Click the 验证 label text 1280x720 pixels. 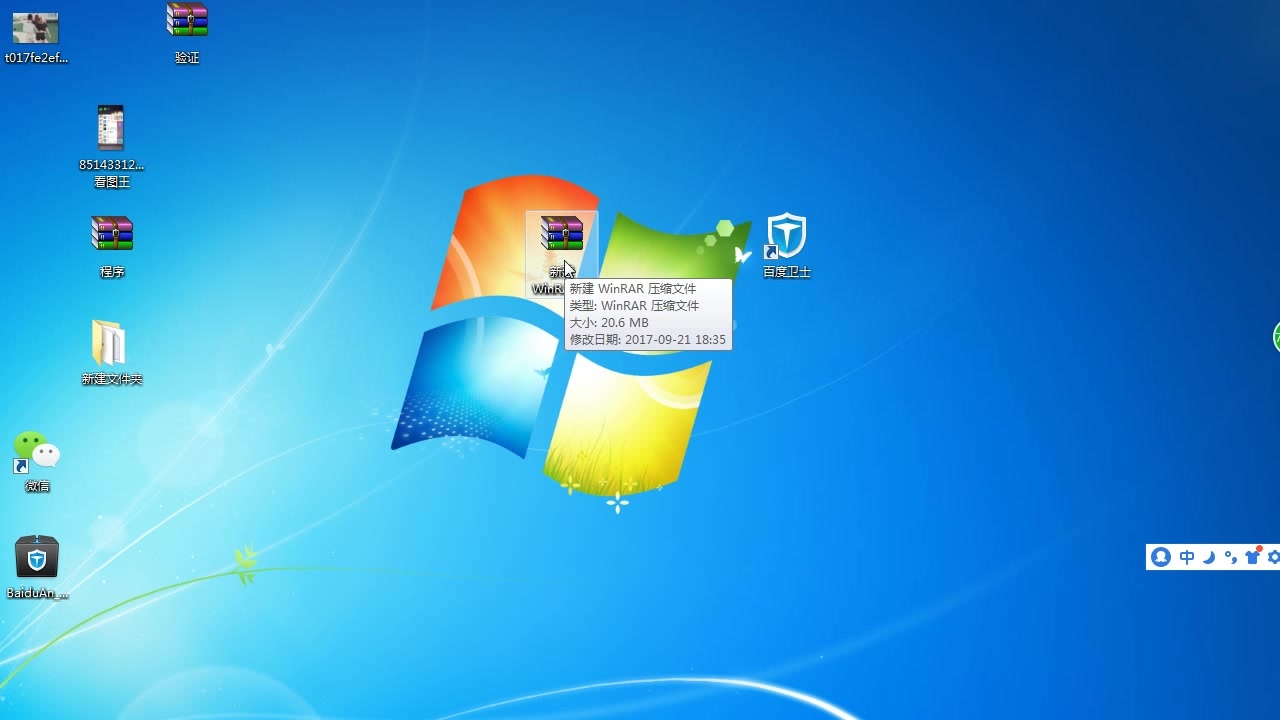pos(187,58)
